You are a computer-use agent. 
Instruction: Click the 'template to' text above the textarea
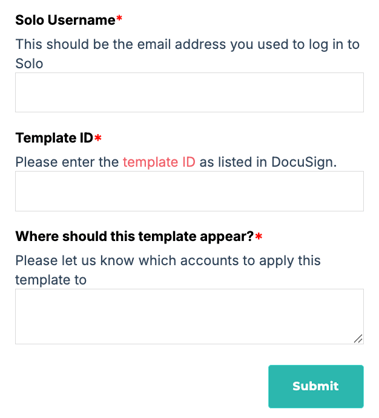coord(51,280)
